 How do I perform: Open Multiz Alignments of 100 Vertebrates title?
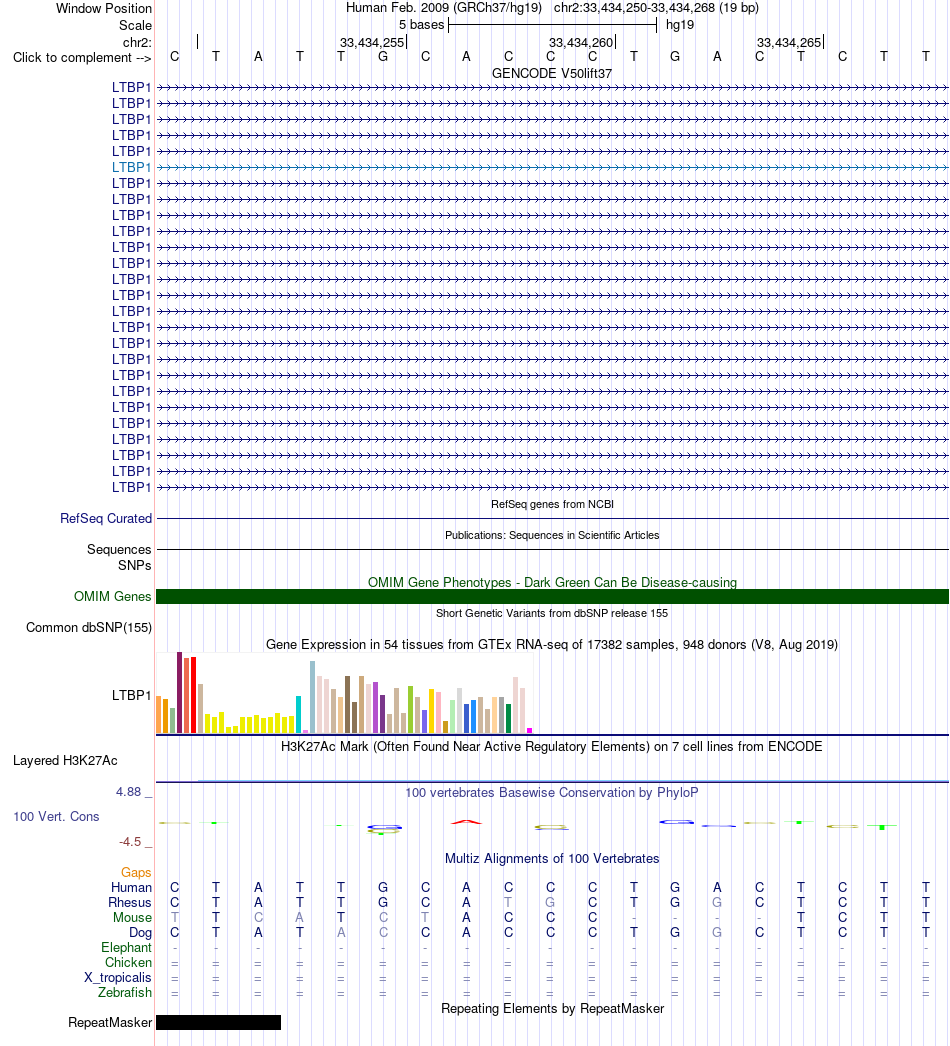tap(552, 859)
